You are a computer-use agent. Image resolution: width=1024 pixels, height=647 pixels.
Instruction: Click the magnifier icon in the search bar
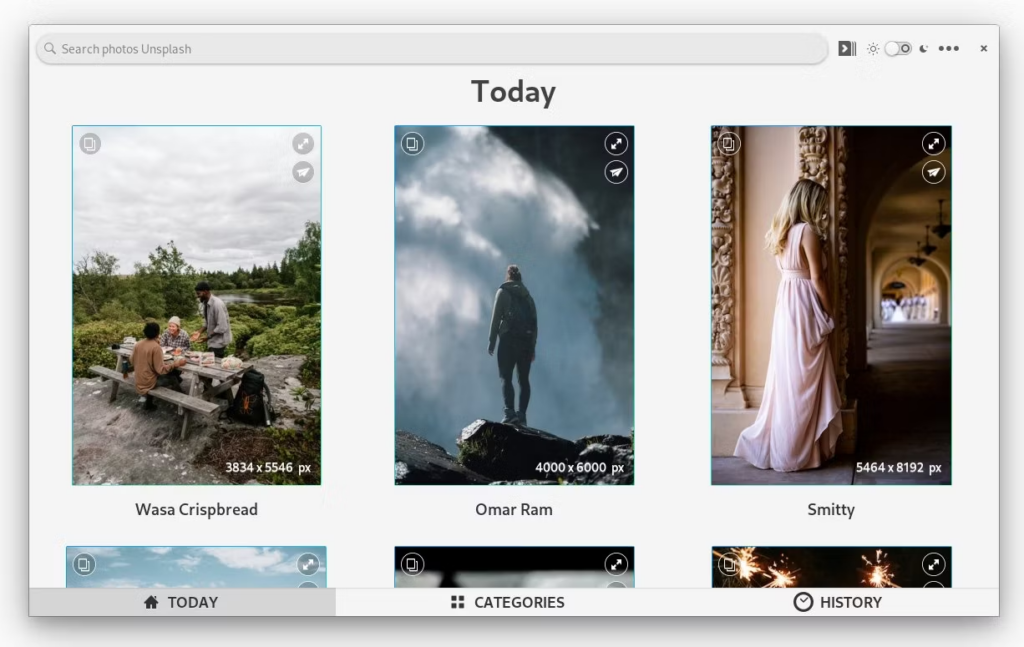pos(50,48)
